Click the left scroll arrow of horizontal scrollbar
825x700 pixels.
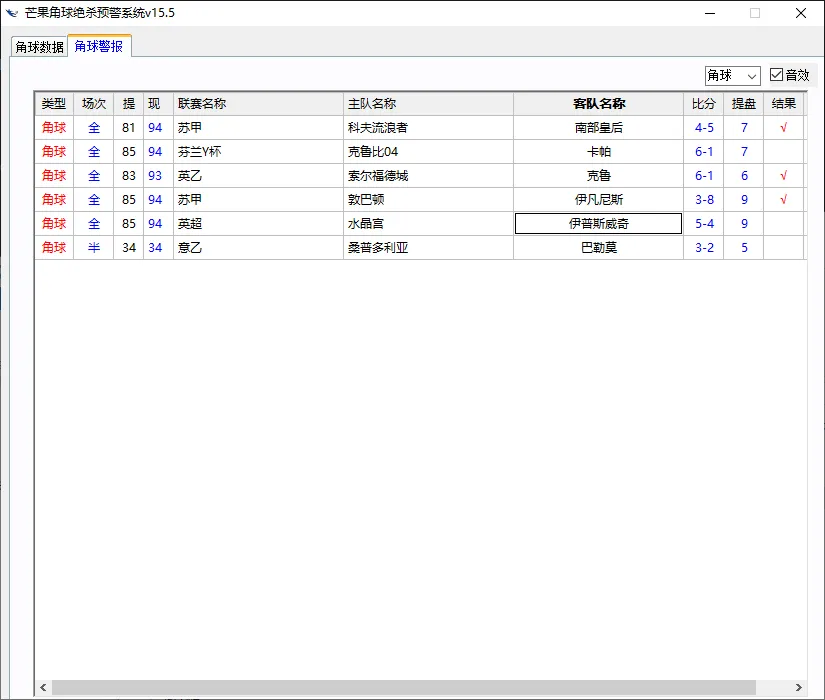point(43,688)
